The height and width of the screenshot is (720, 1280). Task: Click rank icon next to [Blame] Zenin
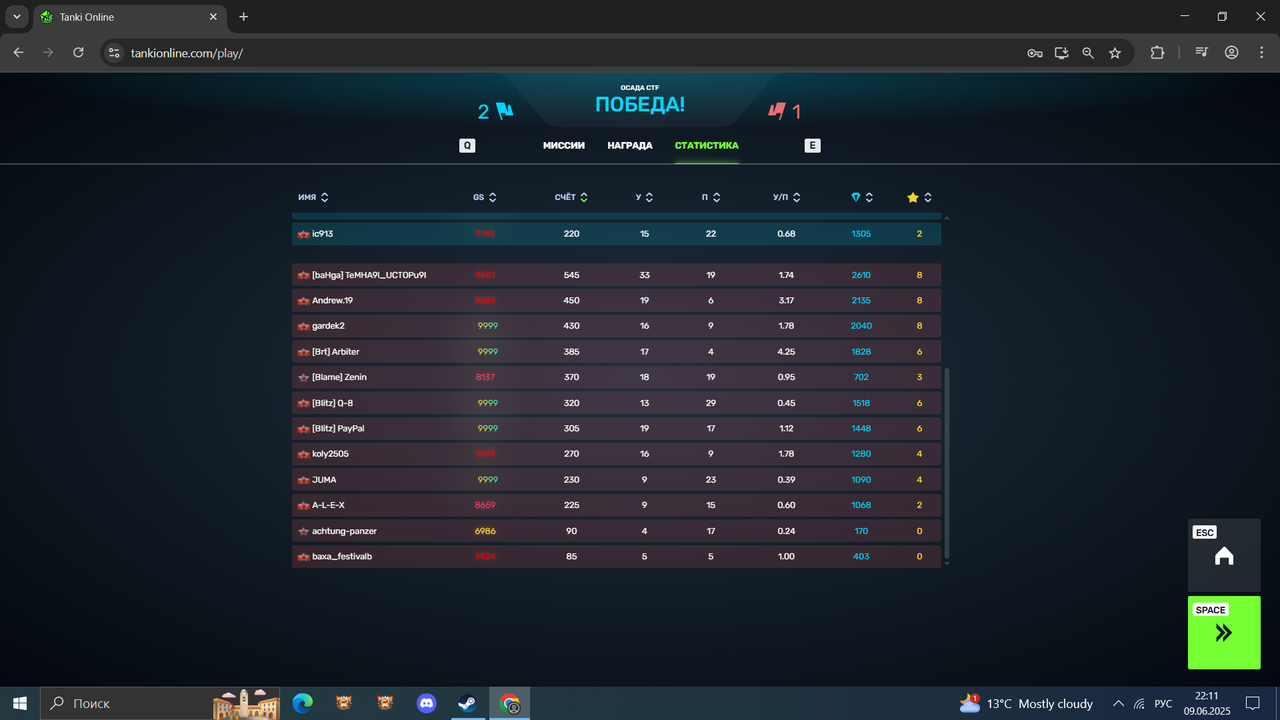tap(303, 377)
